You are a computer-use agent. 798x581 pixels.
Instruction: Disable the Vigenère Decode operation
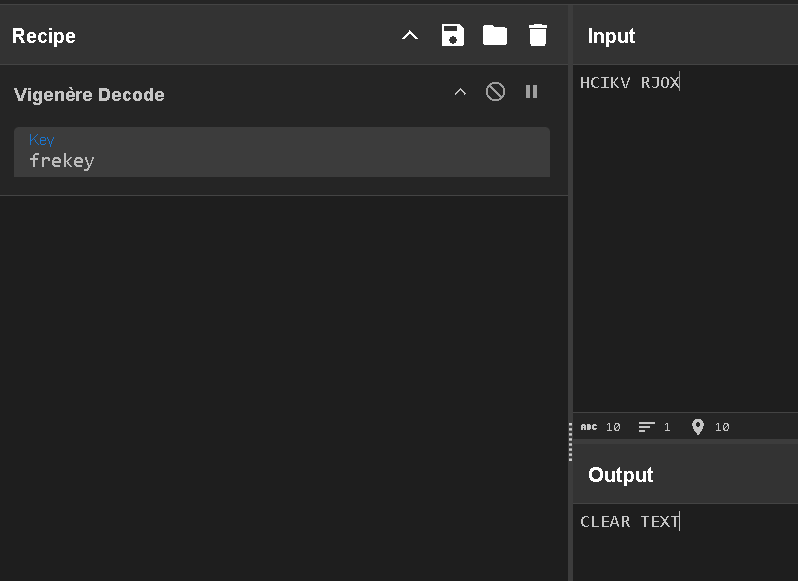(495, 92)
